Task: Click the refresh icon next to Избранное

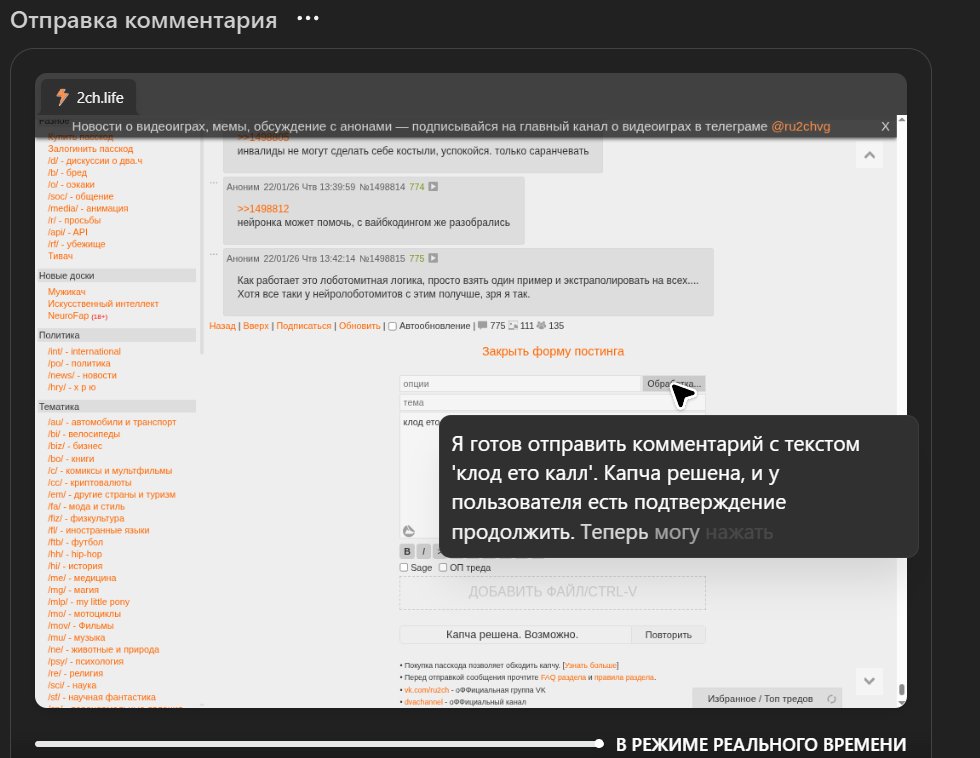Action: pyautogui.click(x=832, y=699)
